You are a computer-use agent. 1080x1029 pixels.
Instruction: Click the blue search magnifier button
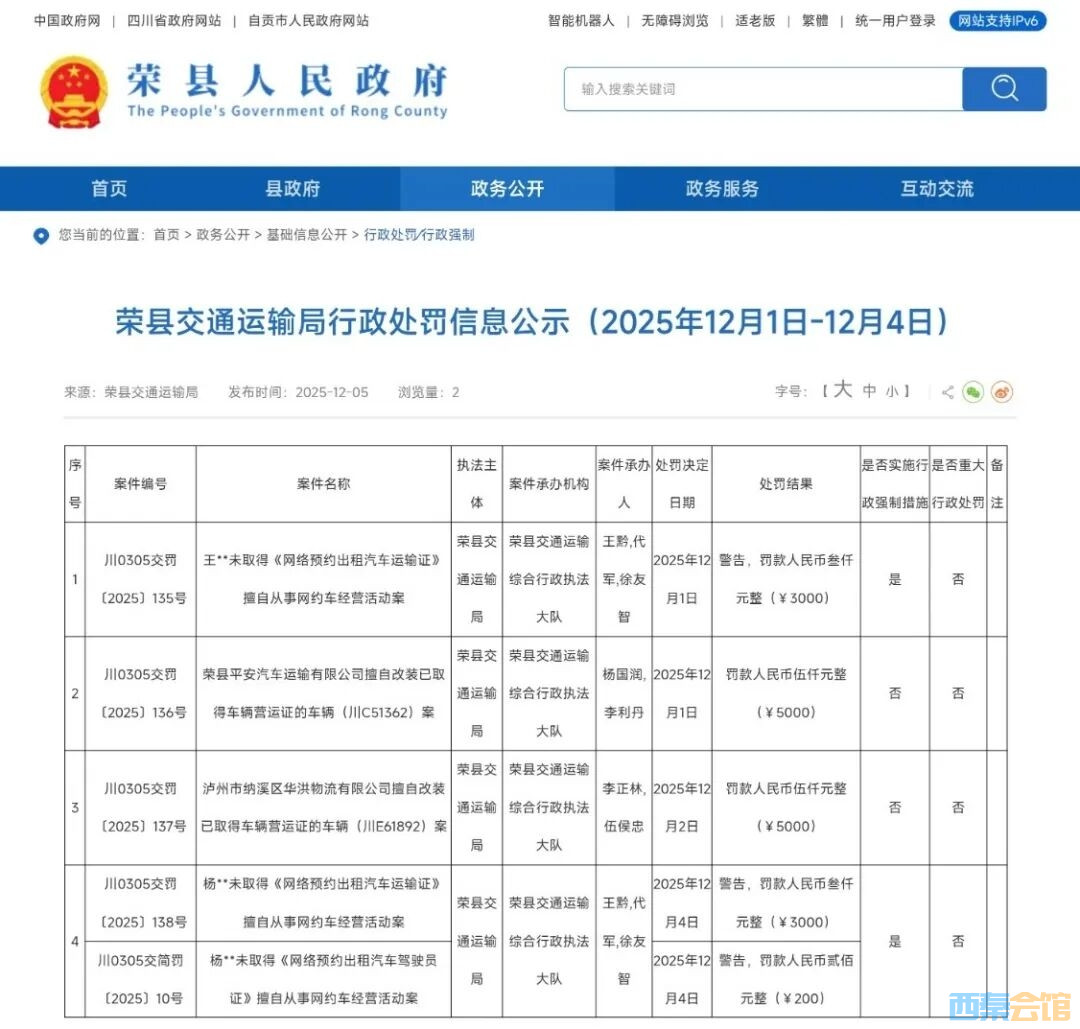[x=1004, y=89]
